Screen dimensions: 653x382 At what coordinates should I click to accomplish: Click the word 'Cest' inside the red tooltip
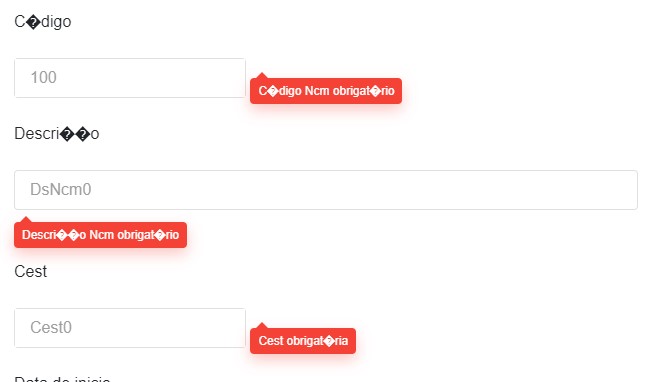coord(271,341)
